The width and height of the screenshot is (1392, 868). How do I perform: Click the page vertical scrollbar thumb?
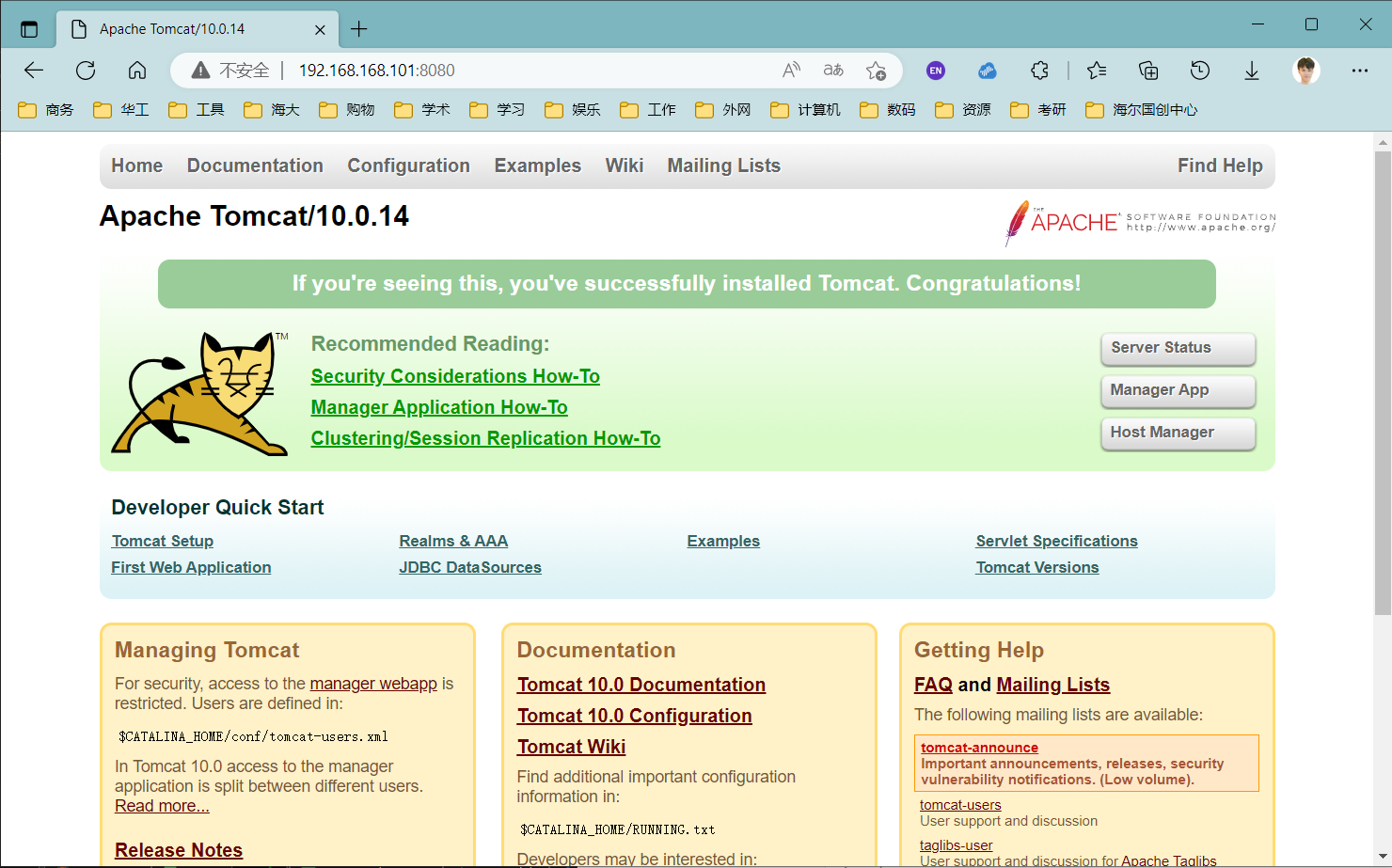[x=1383, y=382]
